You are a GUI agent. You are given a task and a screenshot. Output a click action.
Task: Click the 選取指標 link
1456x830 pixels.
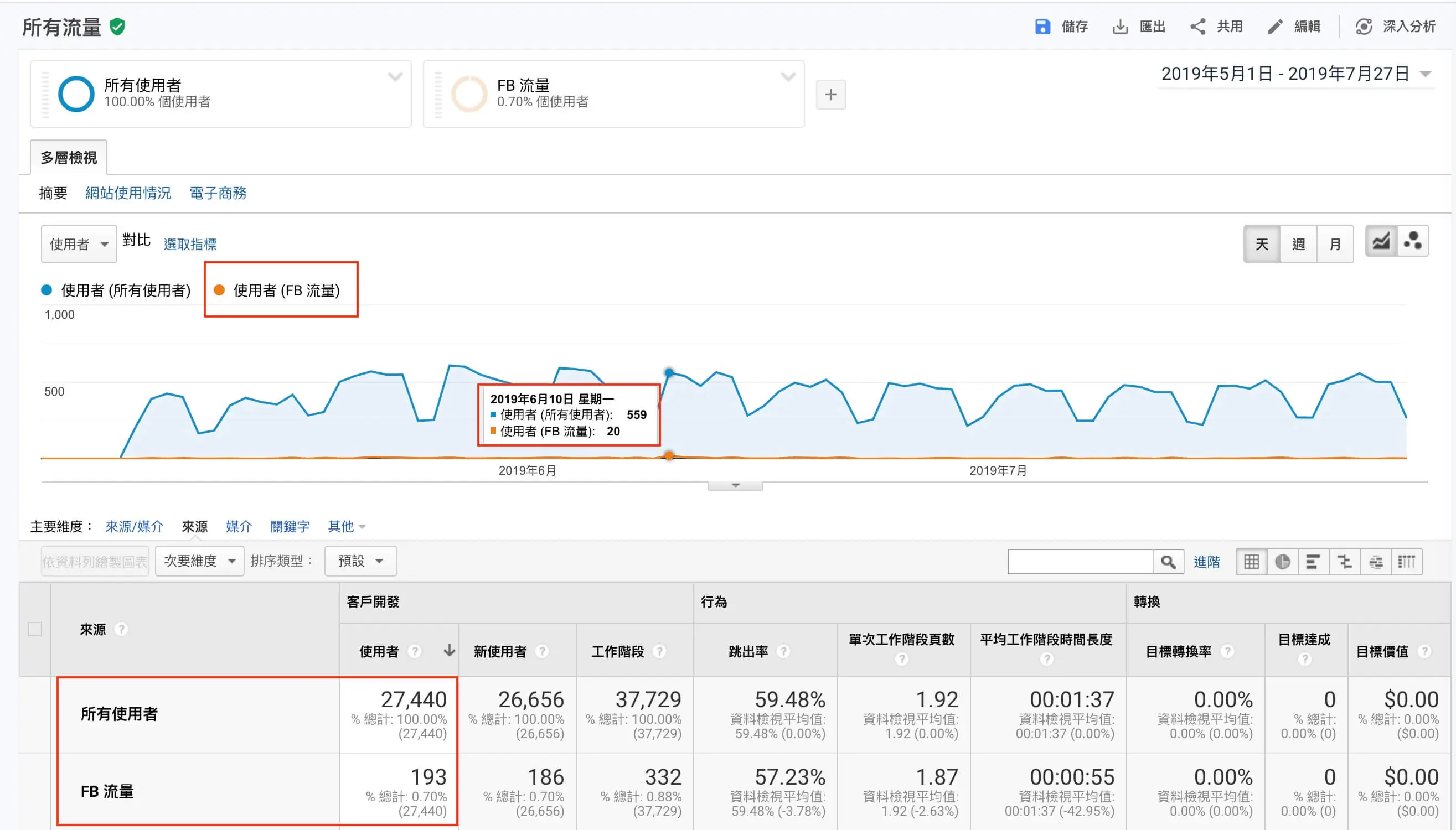point(190,244)
